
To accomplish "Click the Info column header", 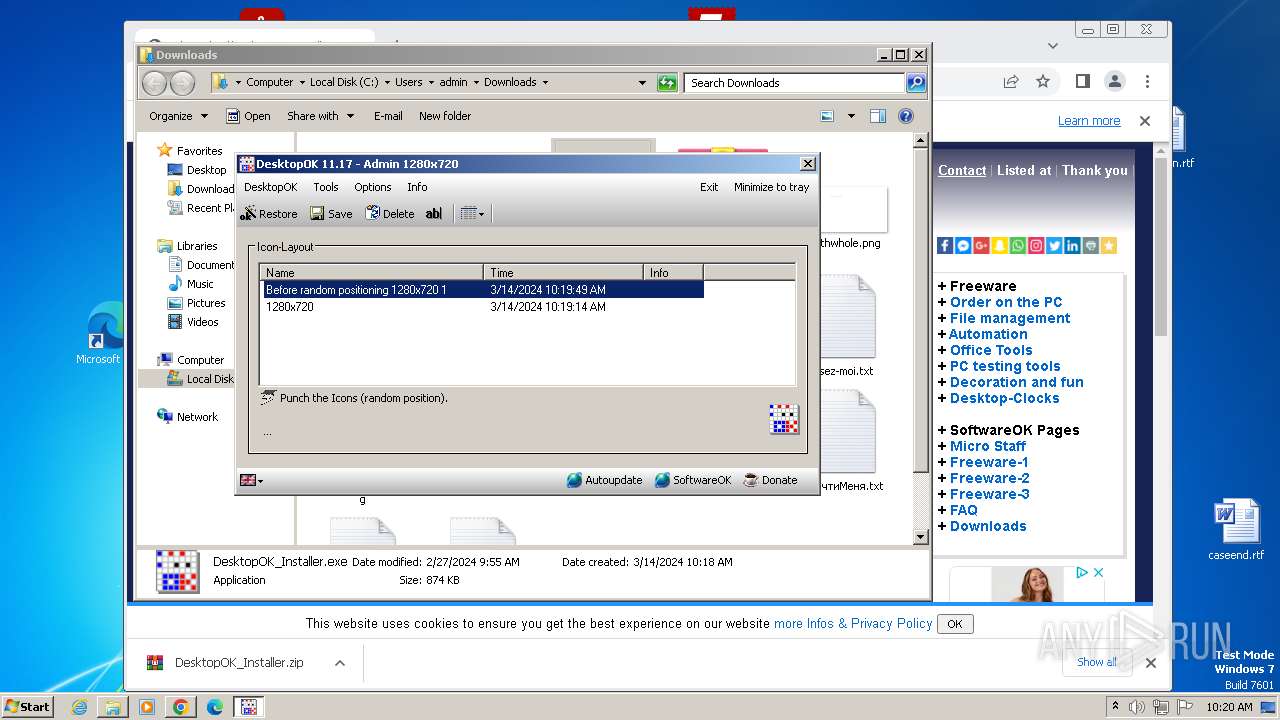I will click(673, 272).
